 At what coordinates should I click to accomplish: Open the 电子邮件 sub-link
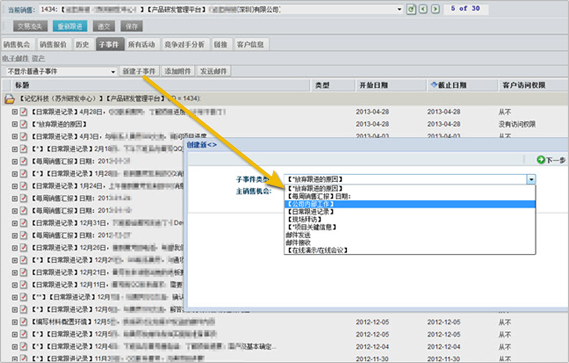pos(15,58)
